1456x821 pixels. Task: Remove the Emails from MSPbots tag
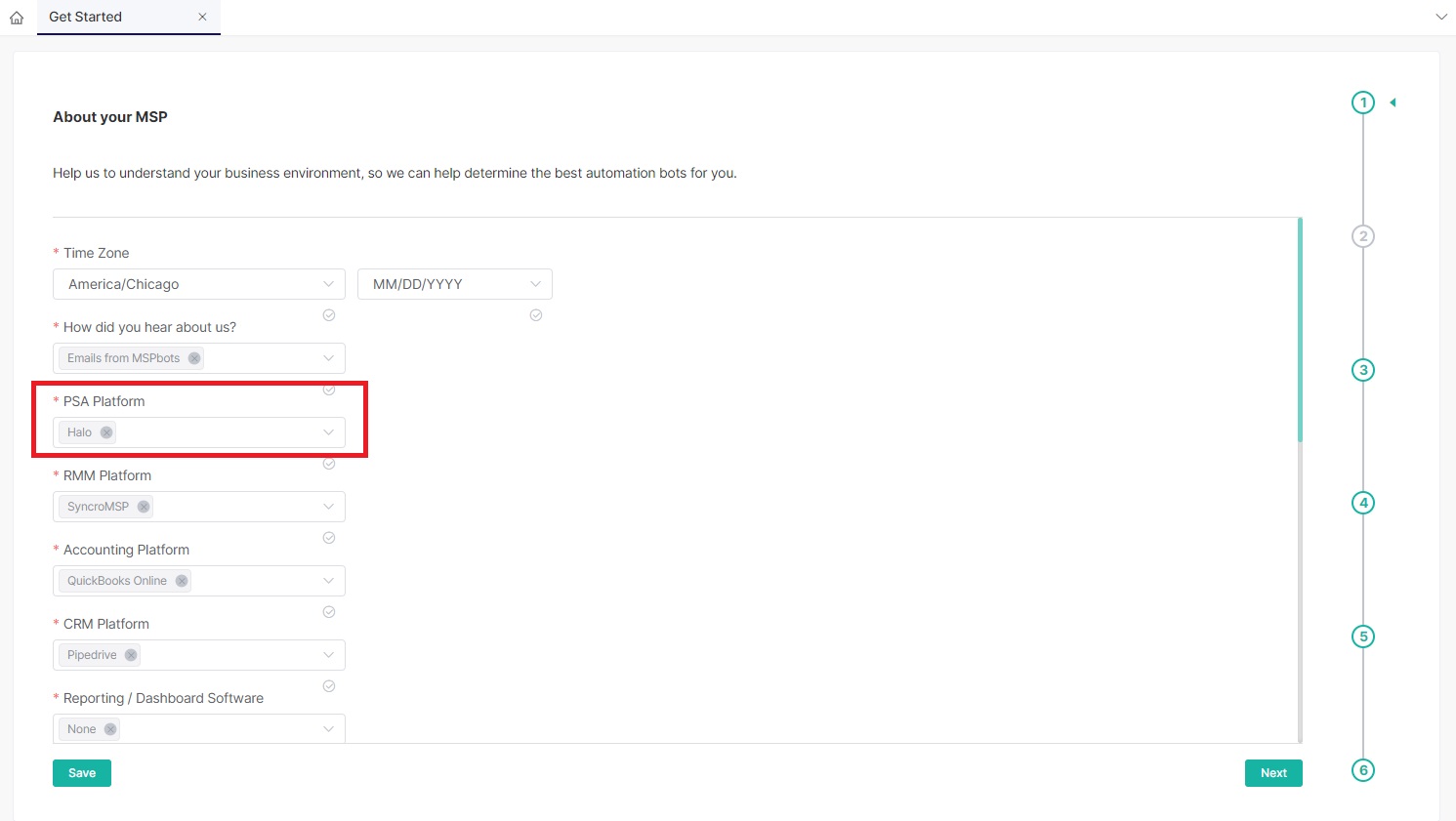[x=194, y=357]
